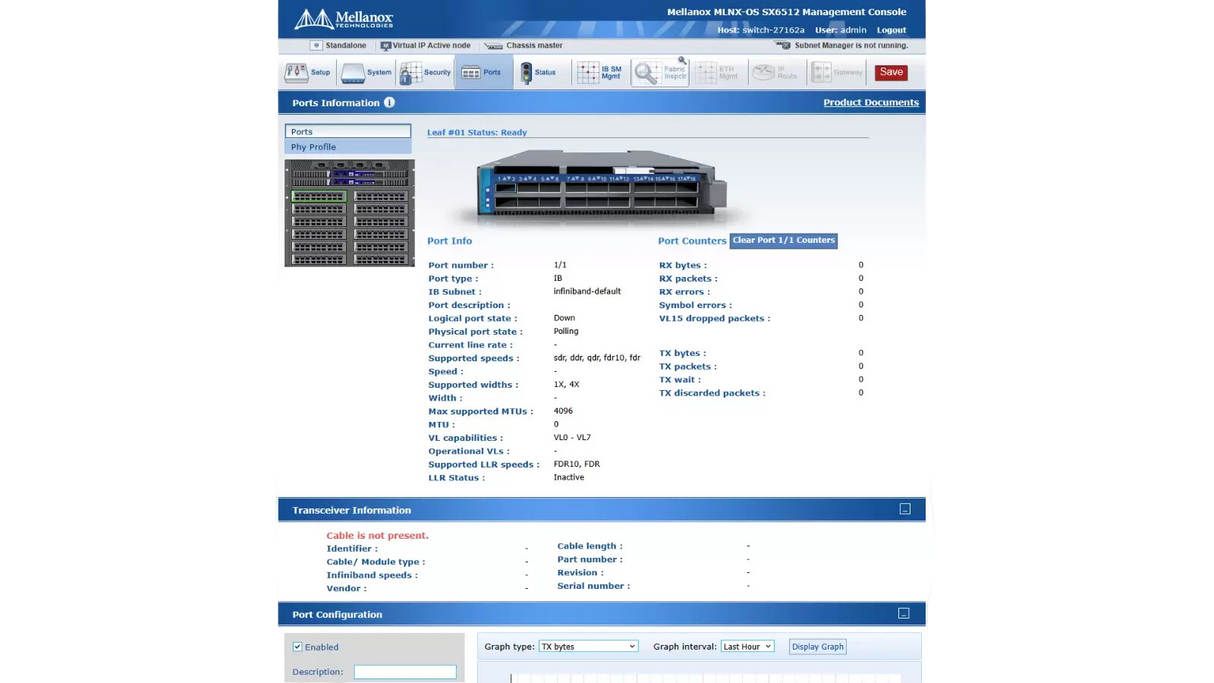The image size is (1214, 683).
Task: Click the Ports Information info icon
Action: pyautogui.click(x=389, y=102)
